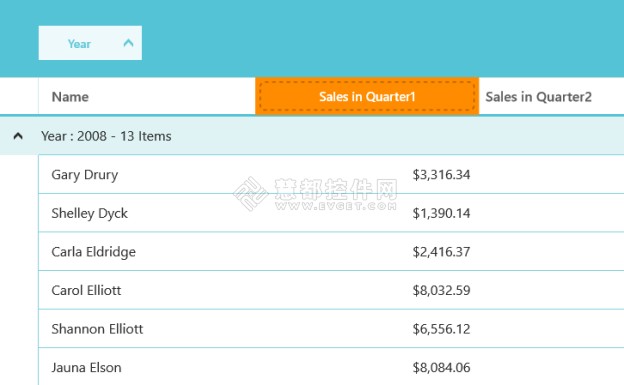Image resolution: width=624 pixels, height=385 pixels.
Task: Select the Shannon Elliott name cell
Action: 147,329
